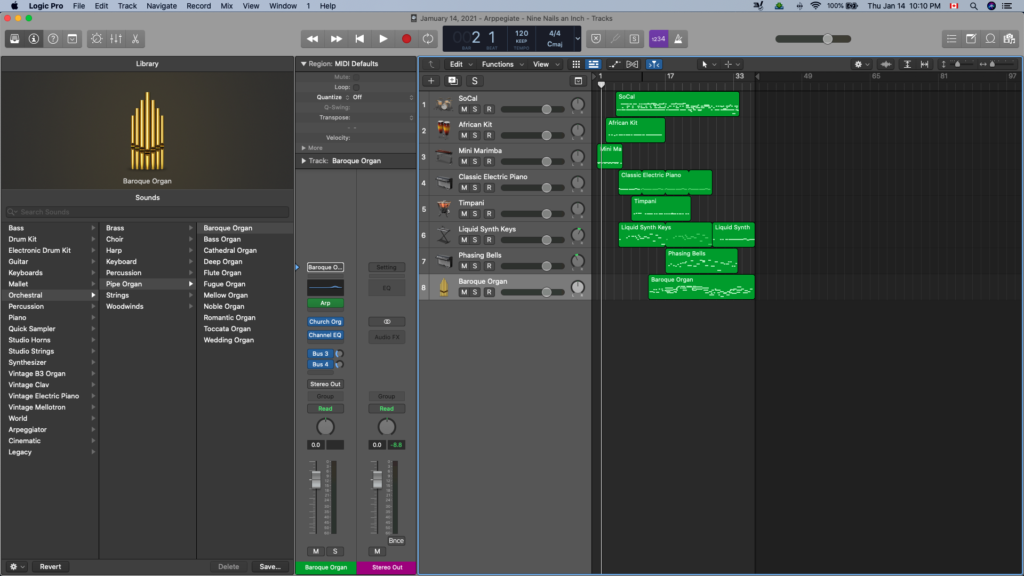This screenshot has width=1024, height=576.
Task: Switch to list view icon in Tracks
Action: (x=593, y=64)
